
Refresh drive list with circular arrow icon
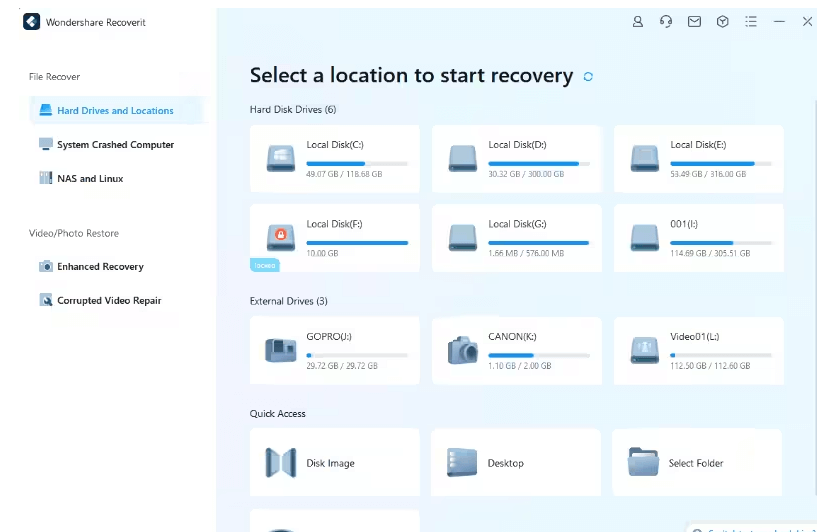[588, 77]
